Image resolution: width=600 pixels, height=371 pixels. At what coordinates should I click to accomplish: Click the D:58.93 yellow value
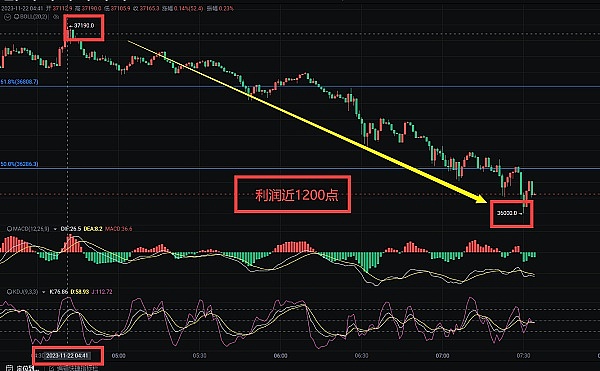pyautogui.click(x=80, y=292)
